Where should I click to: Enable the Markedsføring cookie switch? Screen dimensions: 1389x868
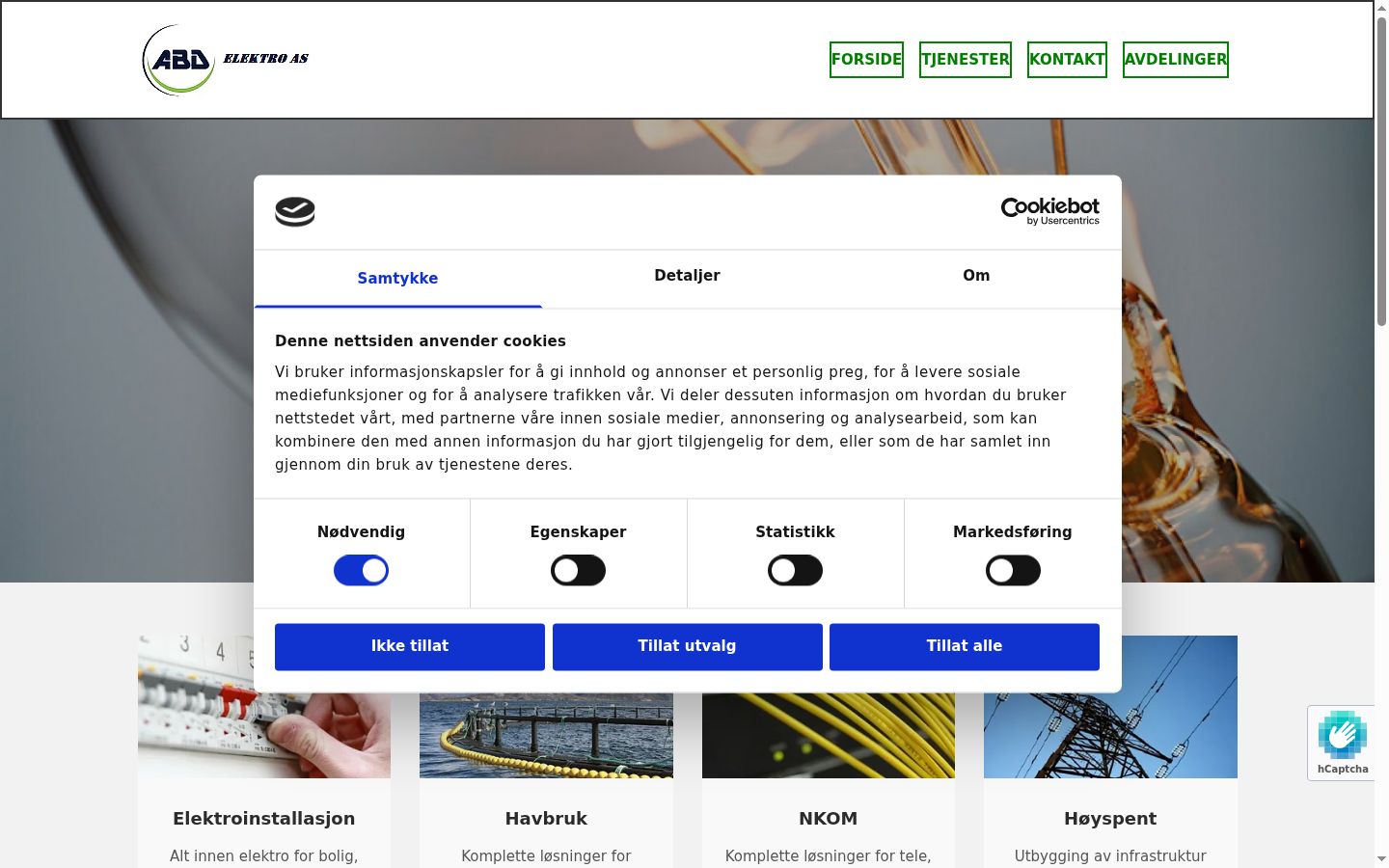point(1013,570)
